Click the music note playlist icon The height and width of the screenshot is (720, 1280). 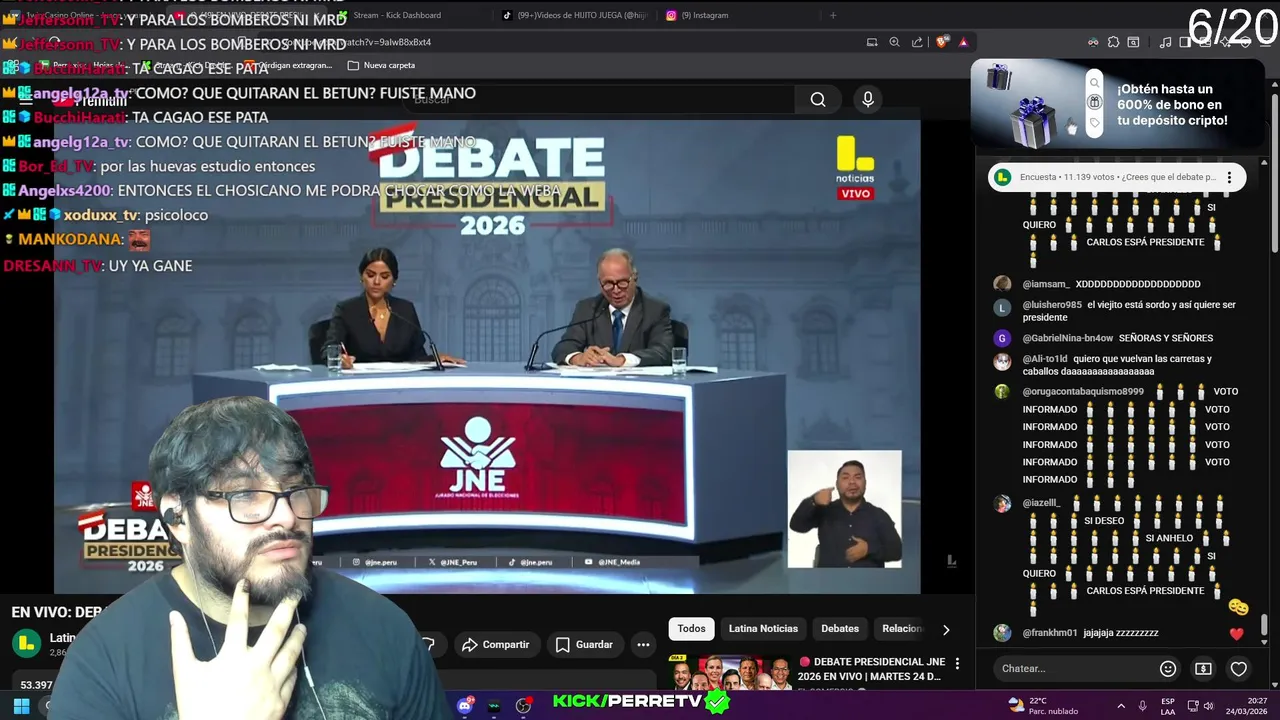(x=1165, y=42)
